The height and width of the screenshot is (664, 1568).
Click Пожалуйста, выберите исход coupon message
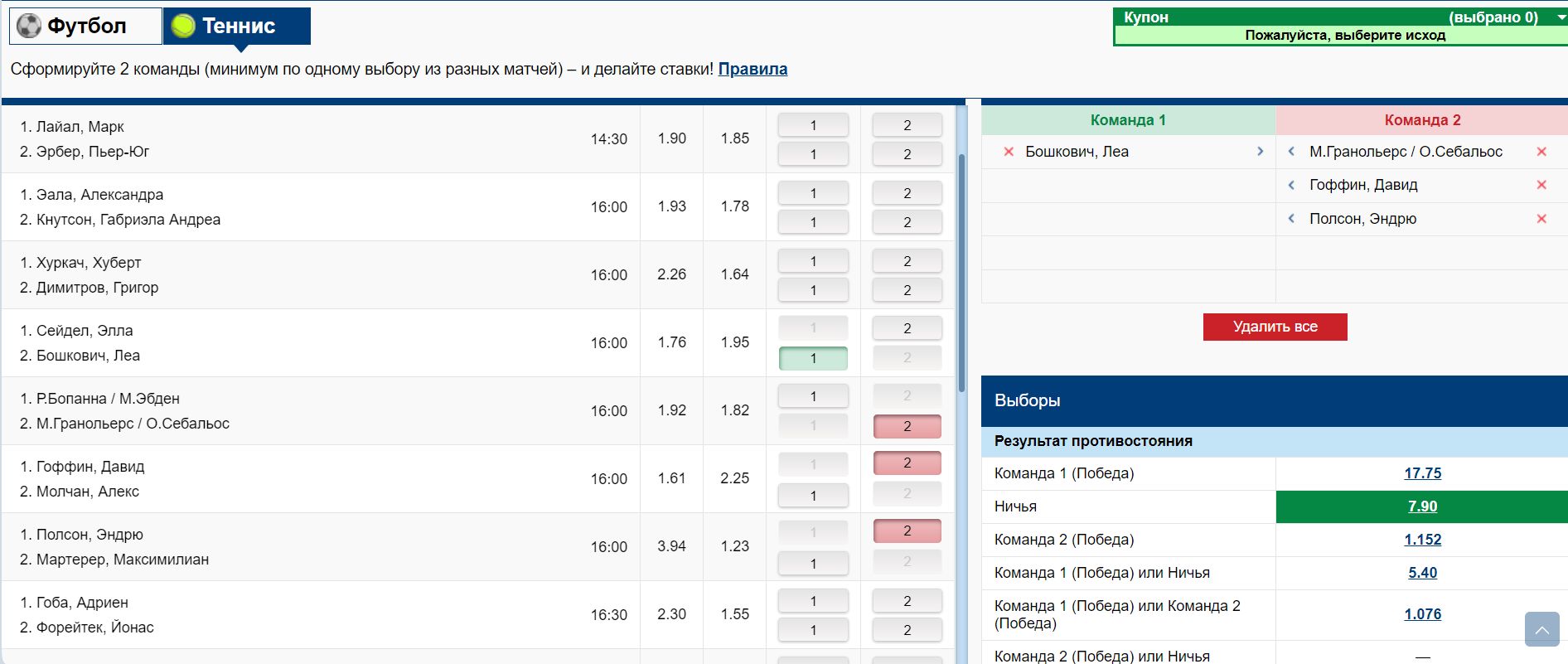point(1344,35)
